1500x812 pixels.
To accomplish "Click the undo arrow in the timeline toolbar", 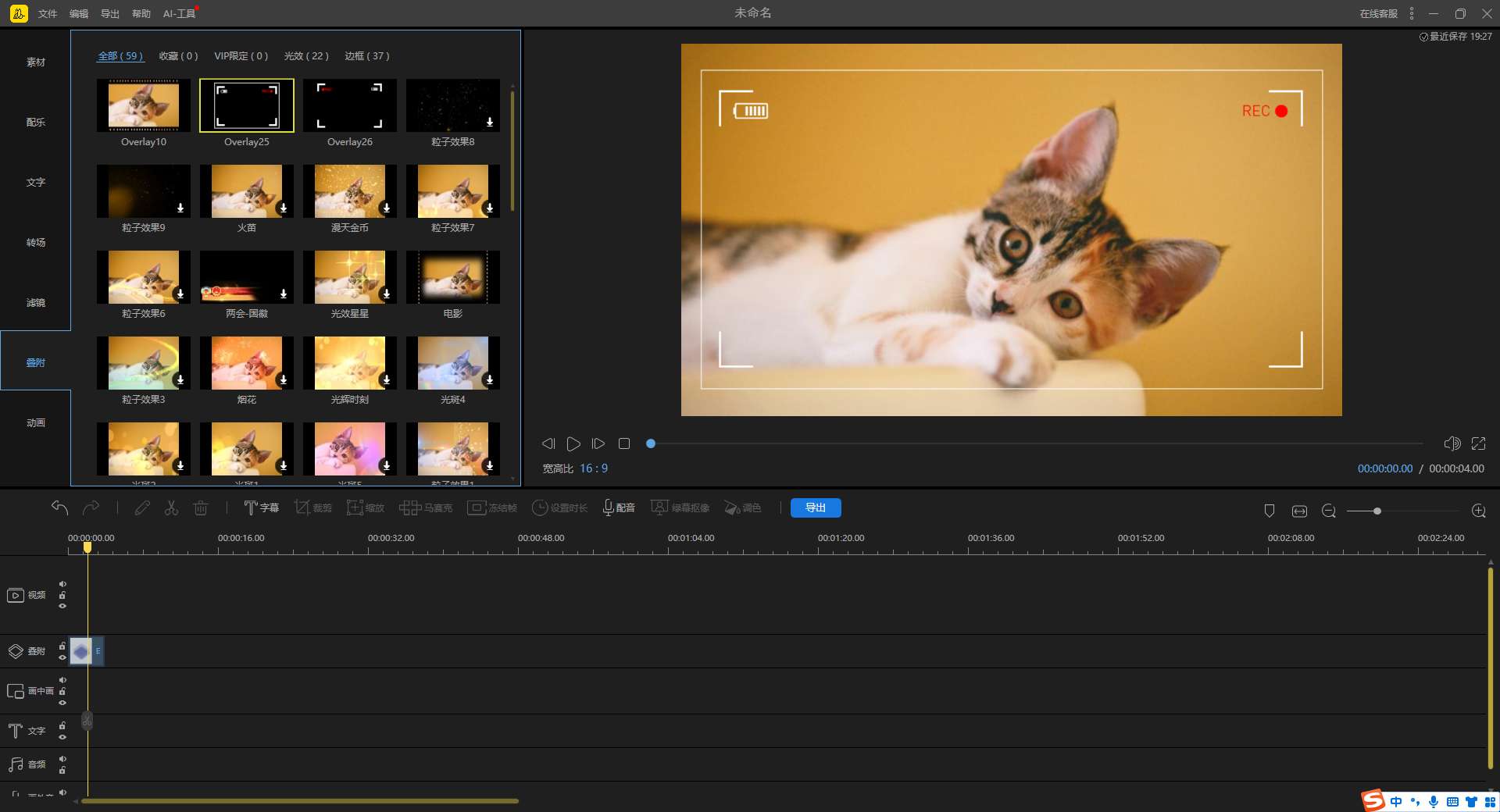I will 59,508.
